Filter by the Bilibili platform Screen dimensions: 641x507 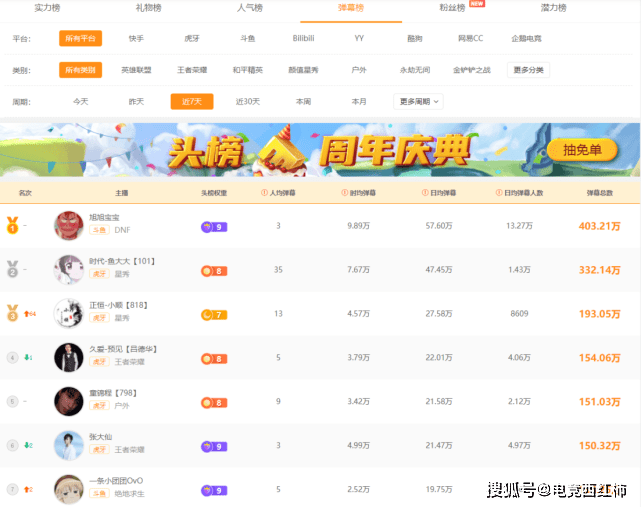pos(303,38)
